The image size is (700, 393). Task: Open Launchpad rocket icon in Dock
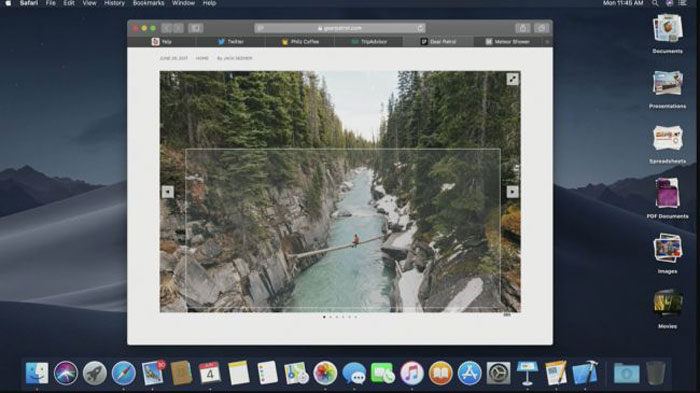[x=95, y=373]
